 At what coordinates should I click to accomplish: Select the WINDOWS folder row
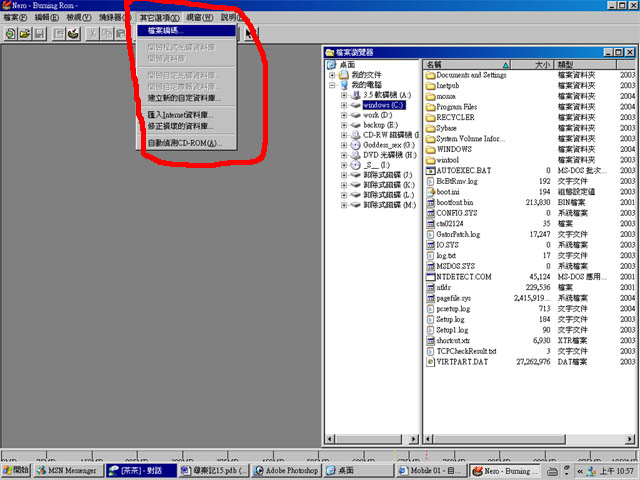tap(530, 149)
